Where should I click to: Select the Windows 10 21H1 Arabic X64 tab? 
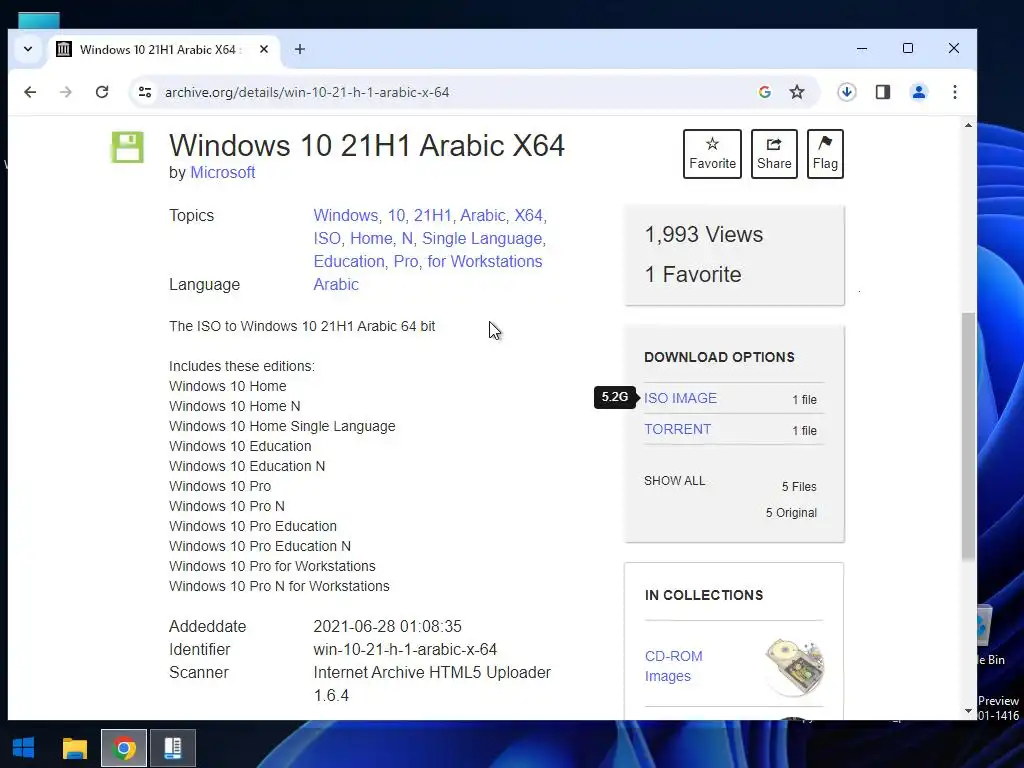163,50
